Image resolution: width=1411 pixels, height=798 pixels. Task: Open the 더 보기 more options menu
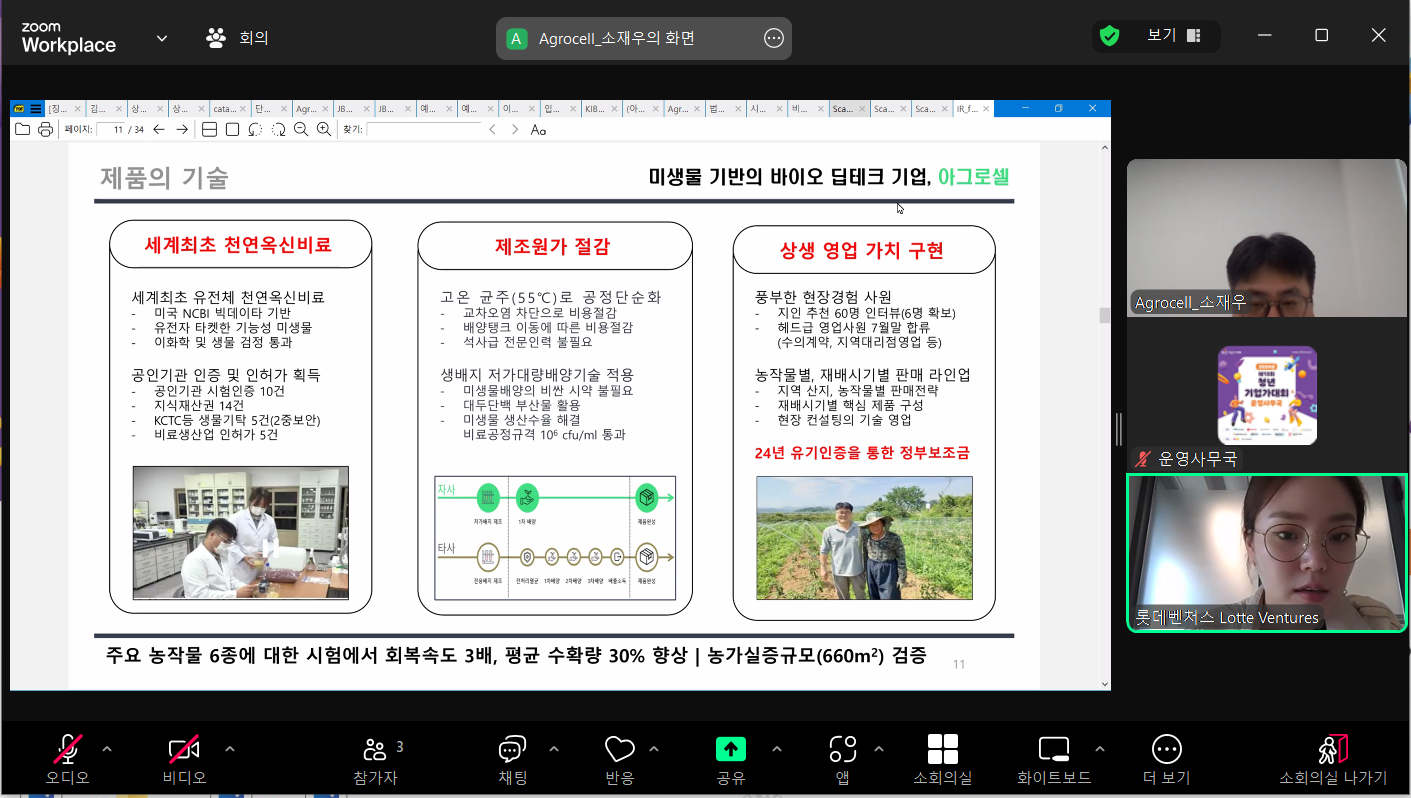coord(1166,760)
